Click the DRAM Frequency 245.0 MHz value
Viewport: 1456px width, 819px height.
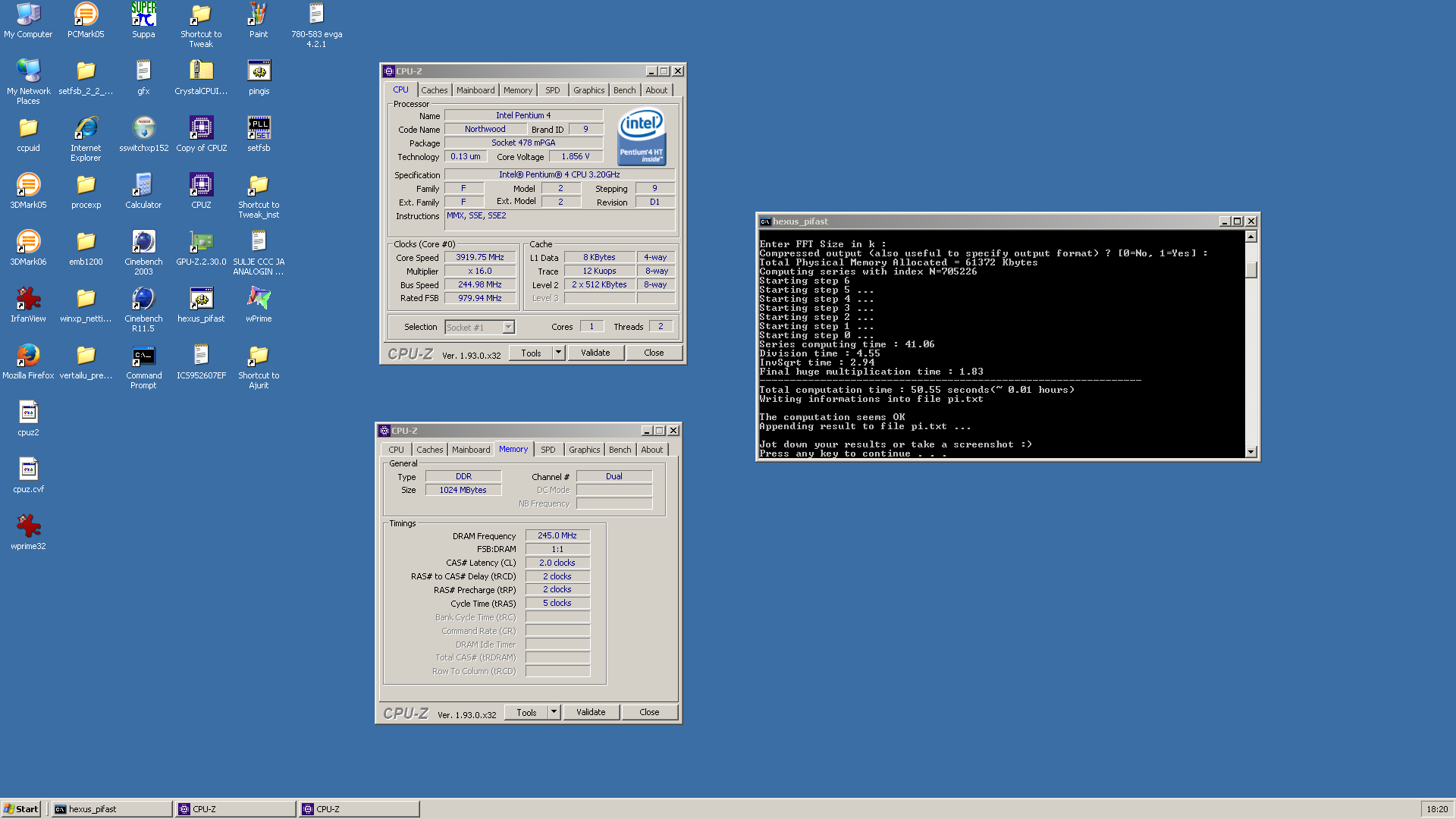click(x=557, y=535)
